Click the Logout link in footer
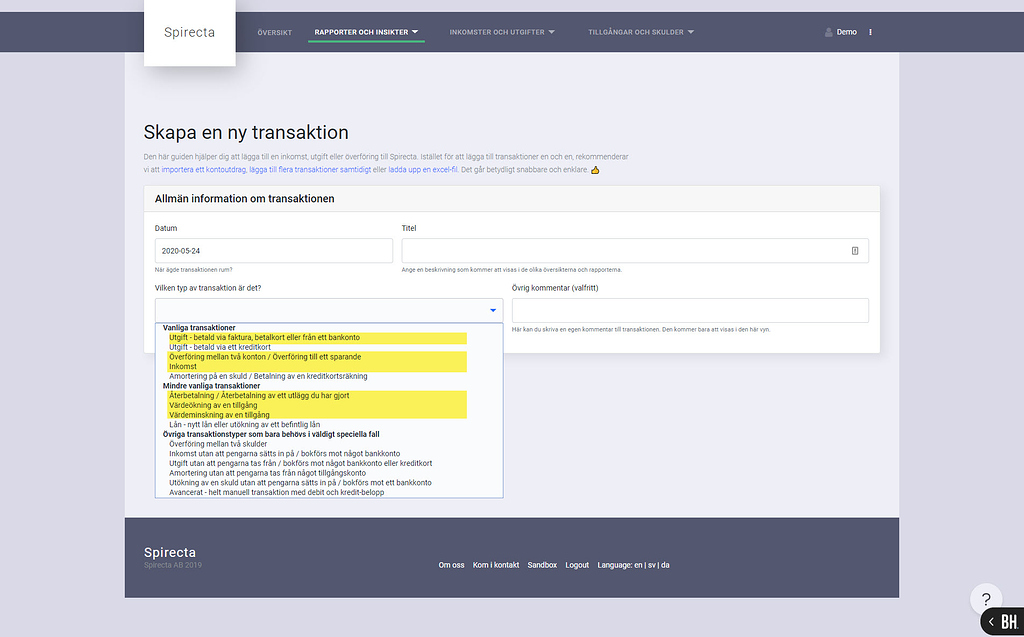Screen dimensions: 1024x637 click(x=577, y=565)
